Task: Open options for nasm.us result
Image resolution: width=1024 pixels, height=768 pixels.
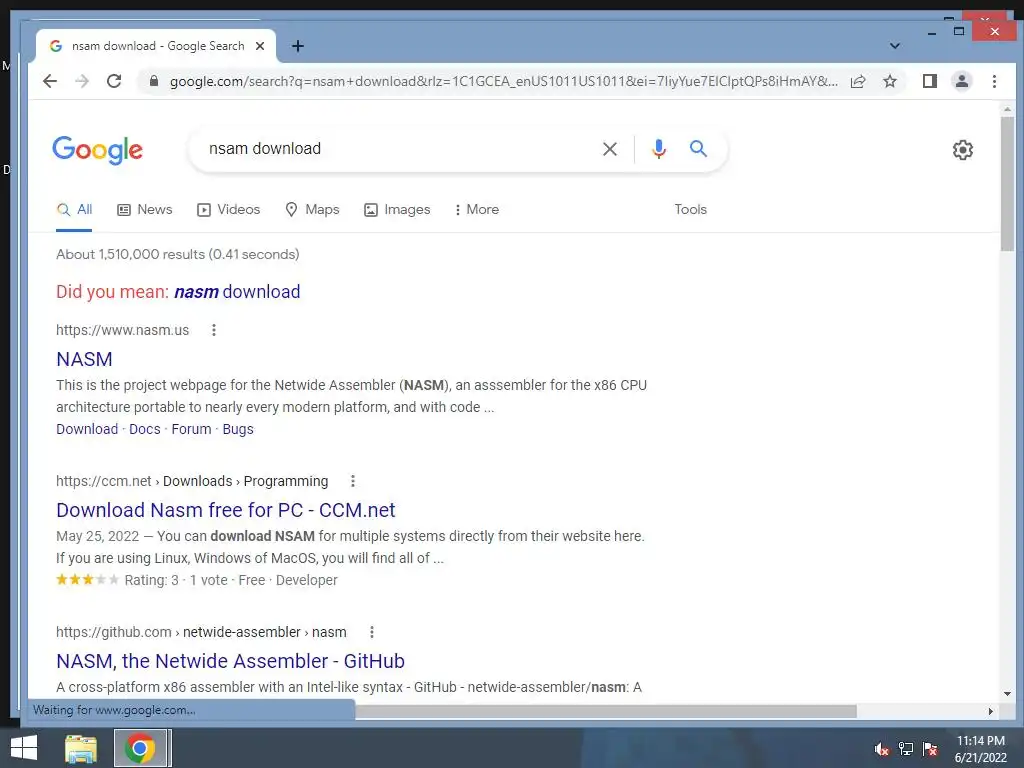Action: (x=214, y=330)
